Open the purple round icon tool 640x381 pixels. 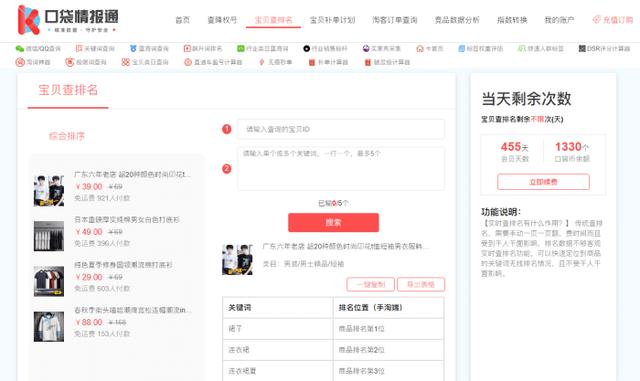366,49
